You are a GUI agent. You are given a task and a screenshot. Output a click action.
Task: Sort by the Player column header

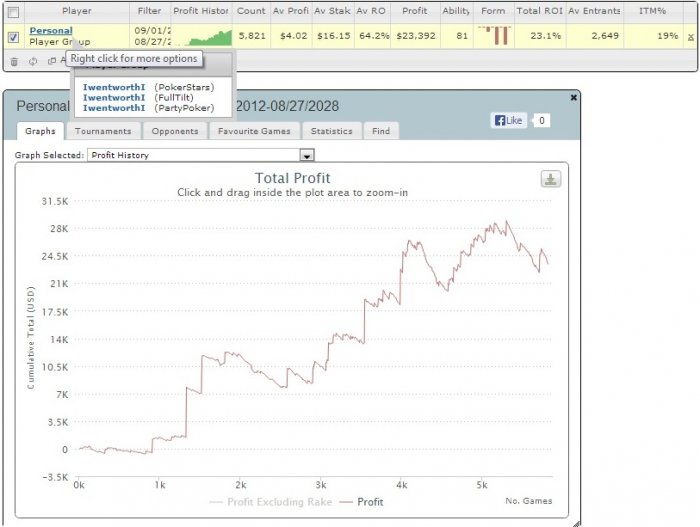coord(77,11)
